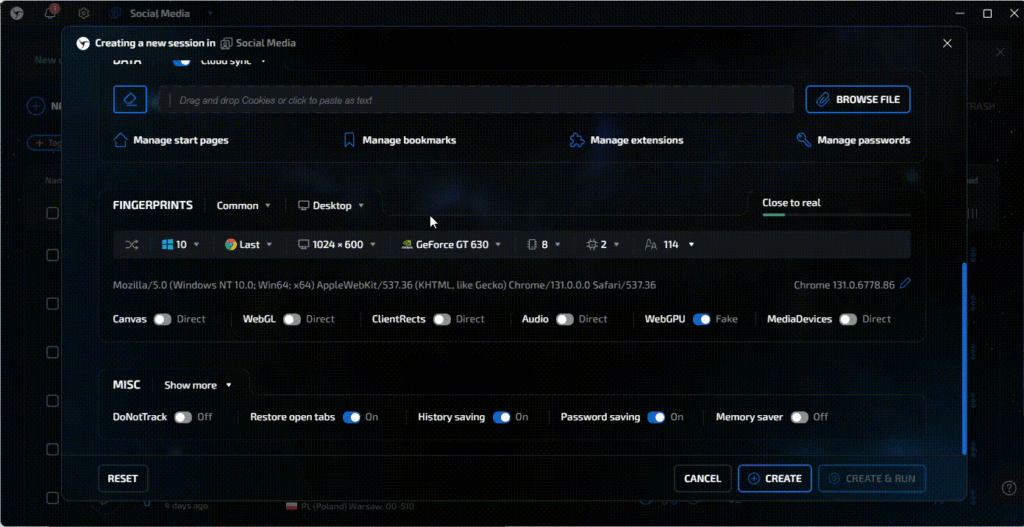Click the app logo in top-left corner
The width and height of the screenshot is (1024, 527).
pos(17,13)
